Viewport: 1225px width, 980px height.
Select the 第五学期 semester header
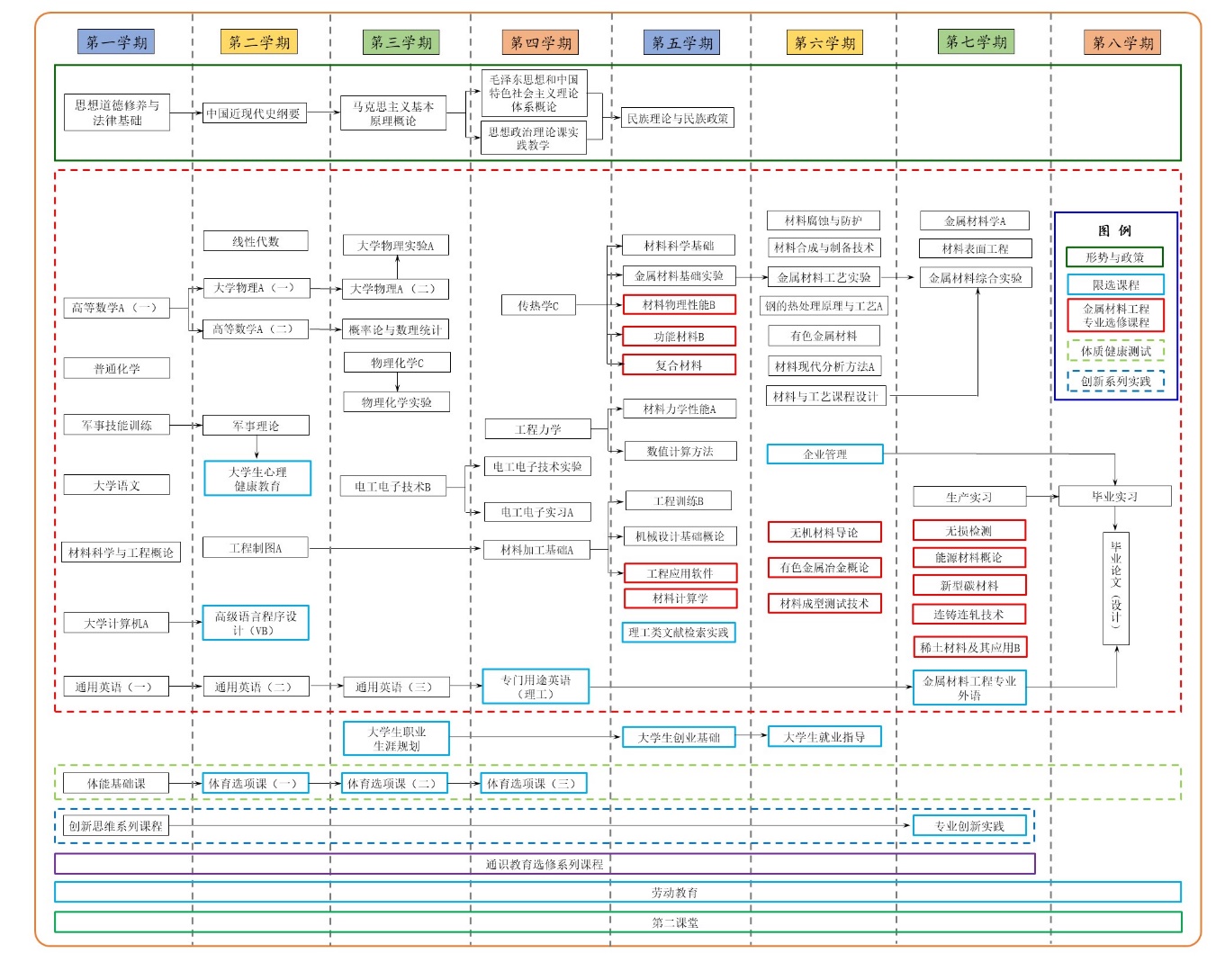(x=681, y=42)
